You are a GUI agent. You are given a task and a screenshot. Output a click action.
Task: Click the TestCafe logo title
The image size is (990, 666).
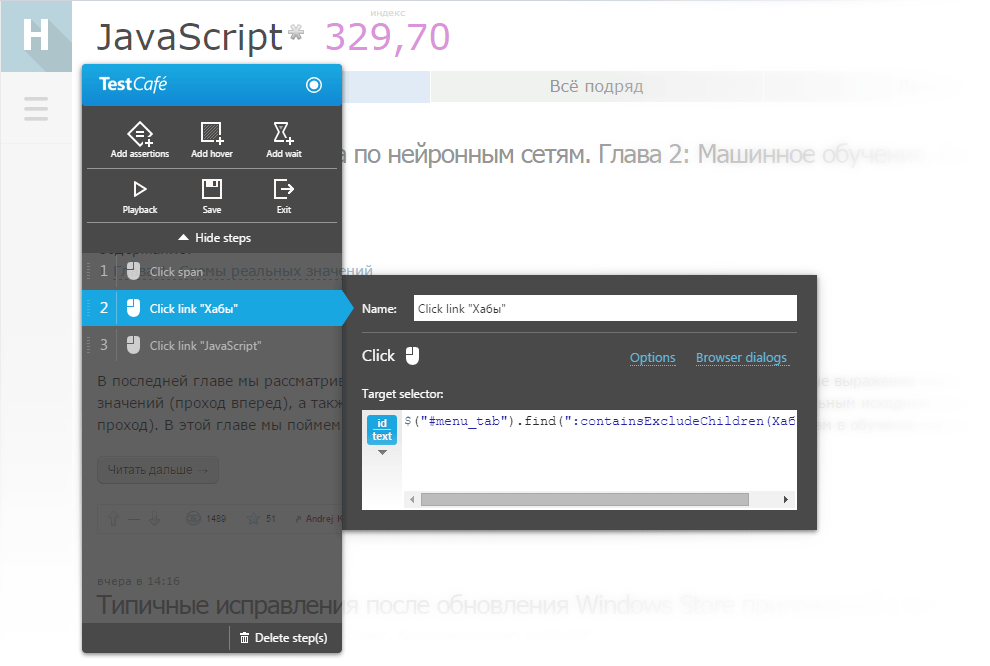[133, 85]
